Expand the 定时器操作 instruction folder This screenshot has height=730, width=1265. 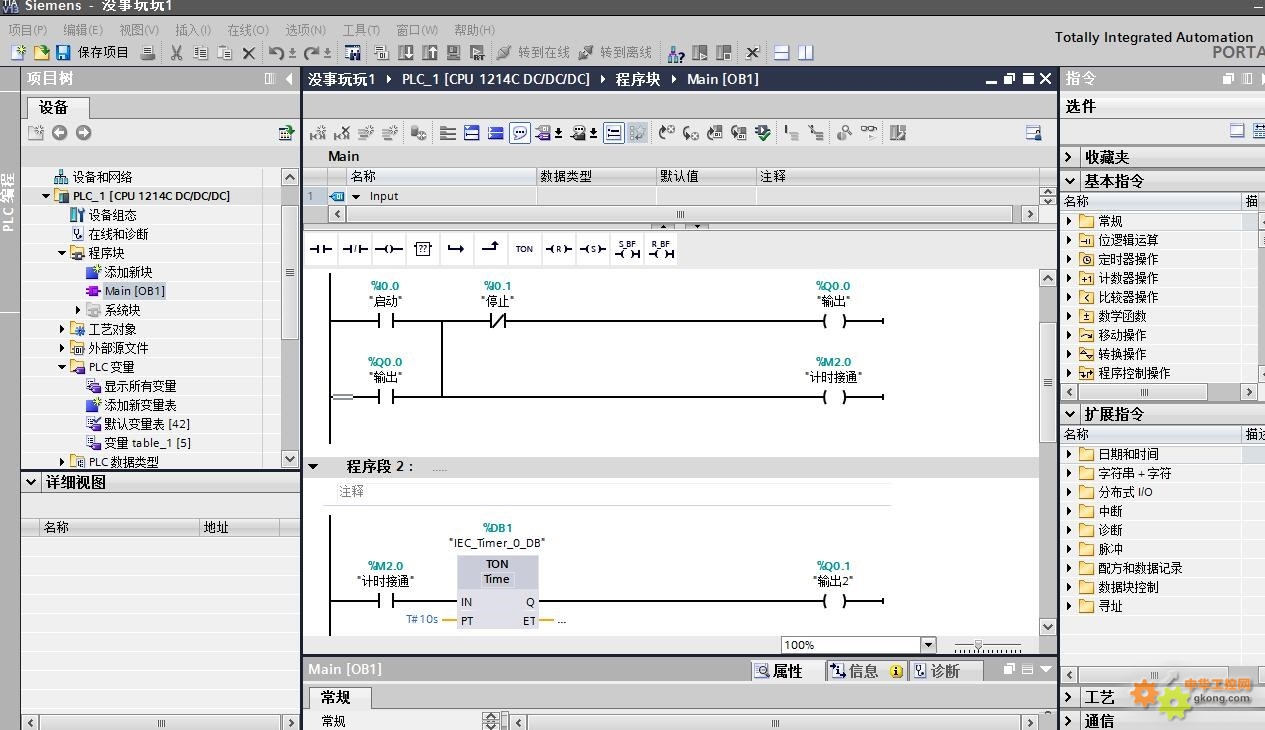tap(1069, 259)
